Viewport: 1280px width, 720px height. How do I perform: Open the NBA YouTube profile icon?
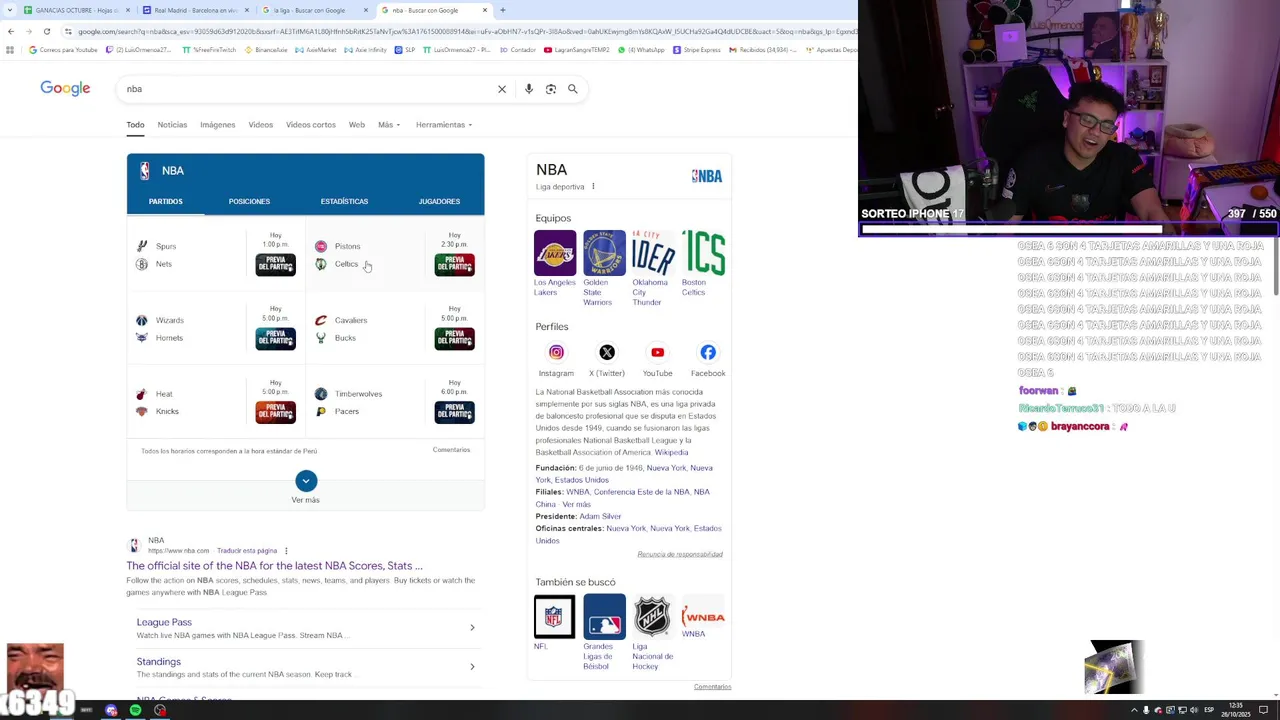657,352
